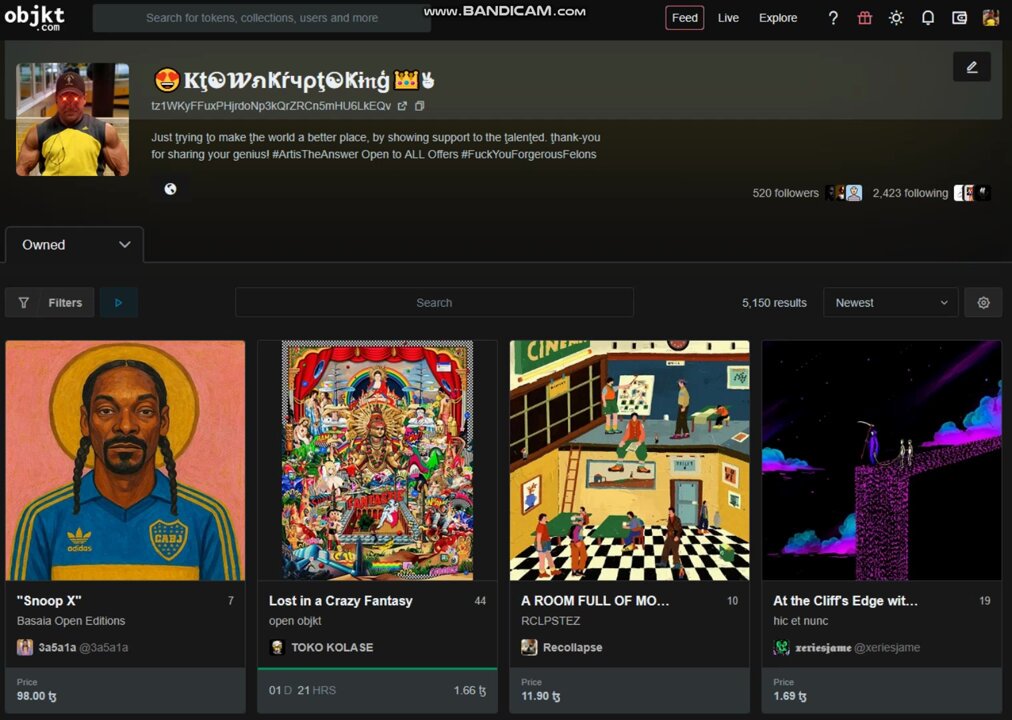
Task: Open the user avatar menu in header
Action: [x=991, y=18]
